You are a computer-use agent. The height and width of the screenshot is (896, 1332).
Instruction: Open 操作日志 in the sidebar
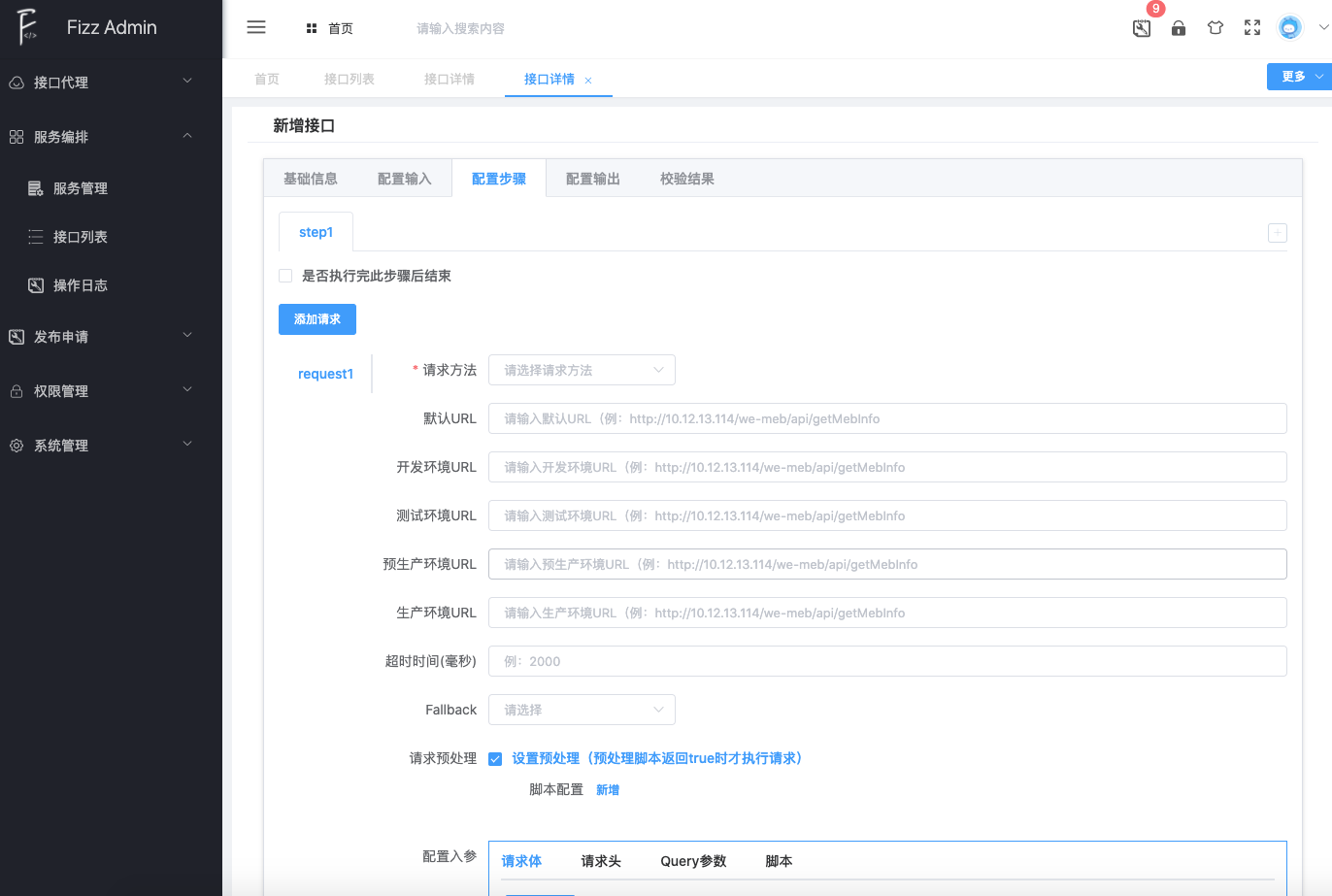[80, 285]
